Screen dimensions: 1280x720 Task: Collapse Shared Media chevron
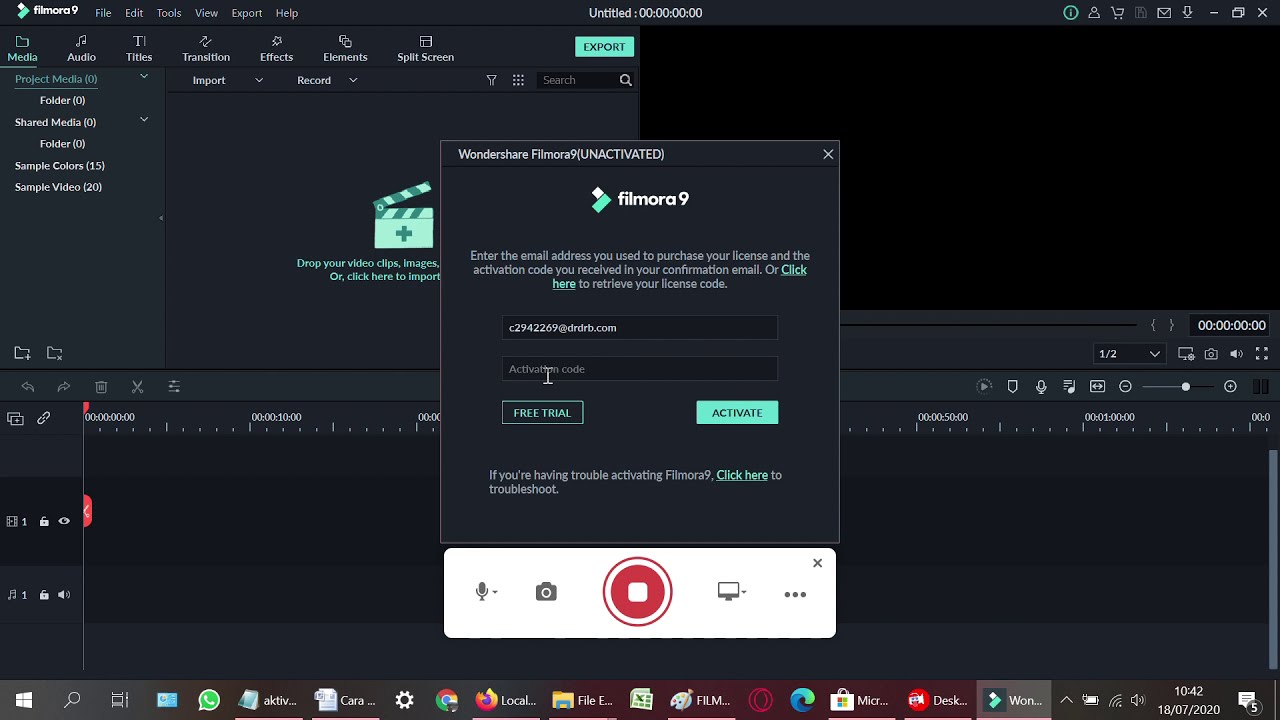pos(144,120)
